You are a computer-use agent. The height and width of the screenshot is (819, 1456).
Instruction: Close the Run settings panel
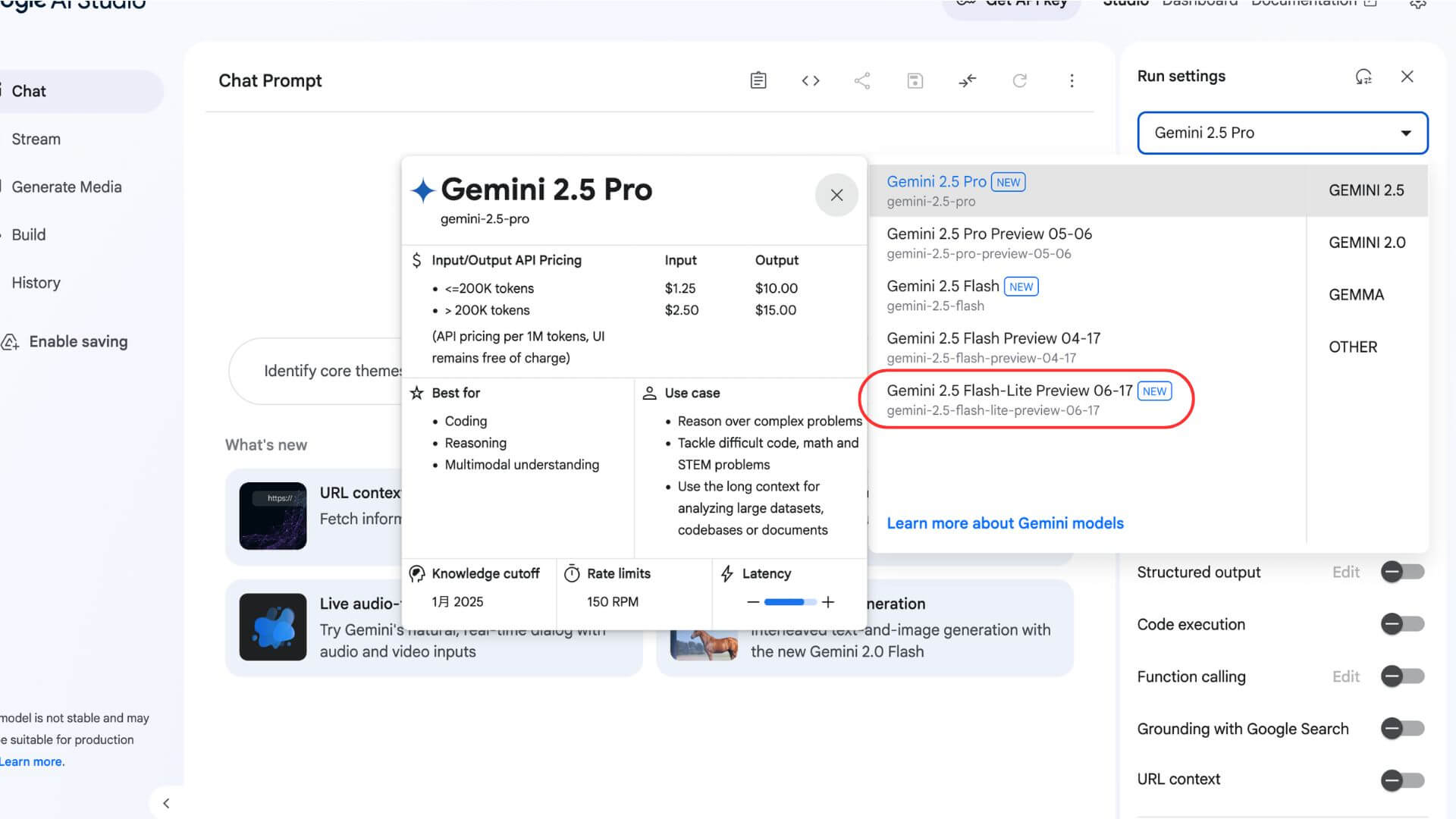click(x=1407, y=77)
